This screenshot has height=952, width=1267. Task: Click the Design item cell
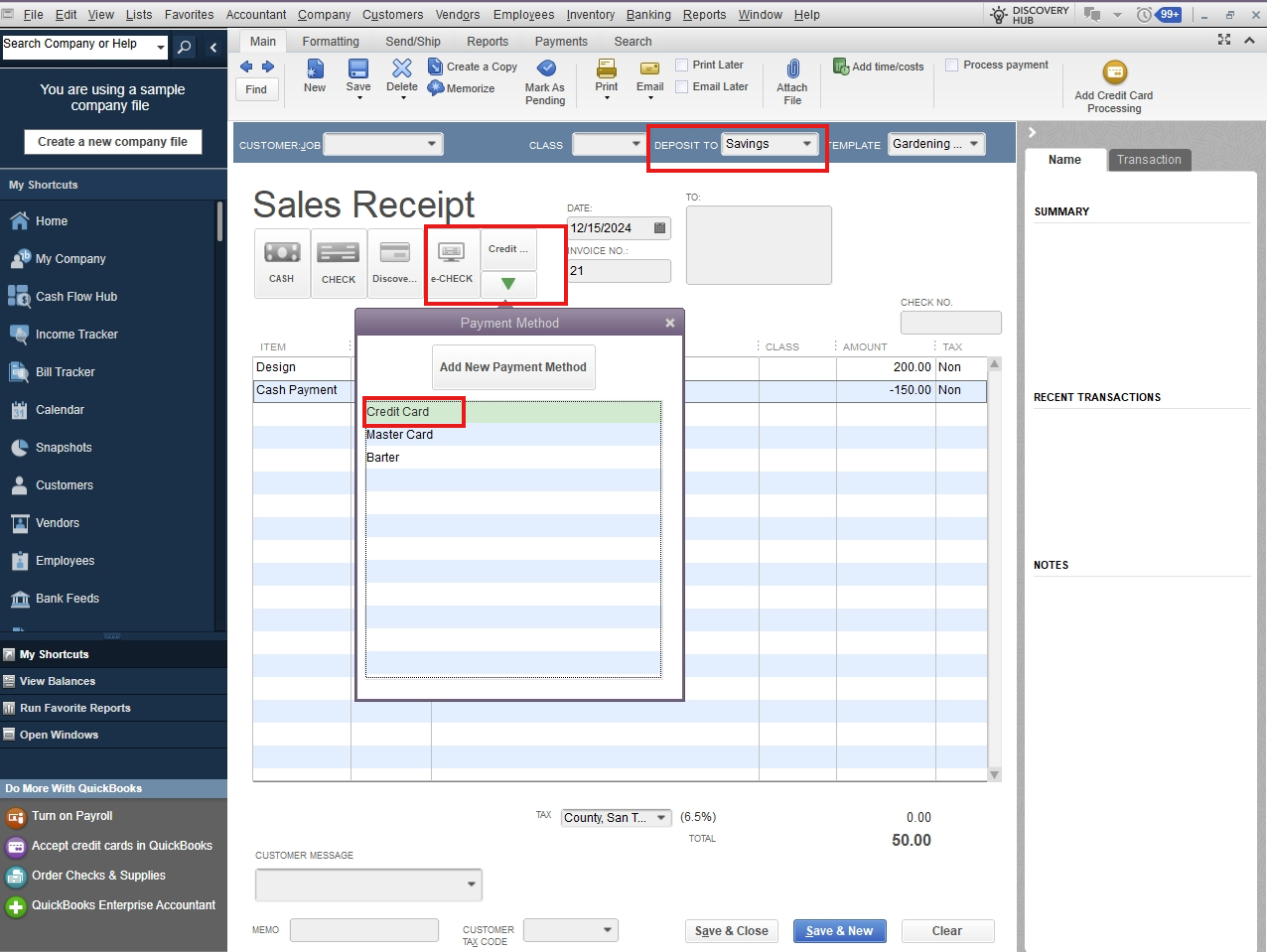[x=302, y=367]
